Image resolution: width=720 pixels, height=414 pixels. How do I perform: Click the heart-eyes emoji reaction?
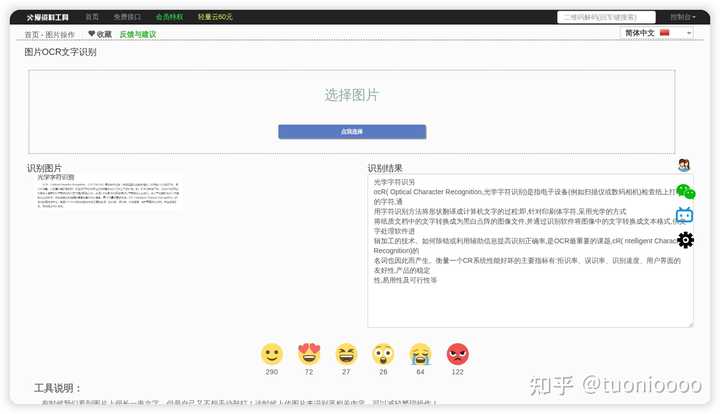pyautogui.click(x=309, y=354)
